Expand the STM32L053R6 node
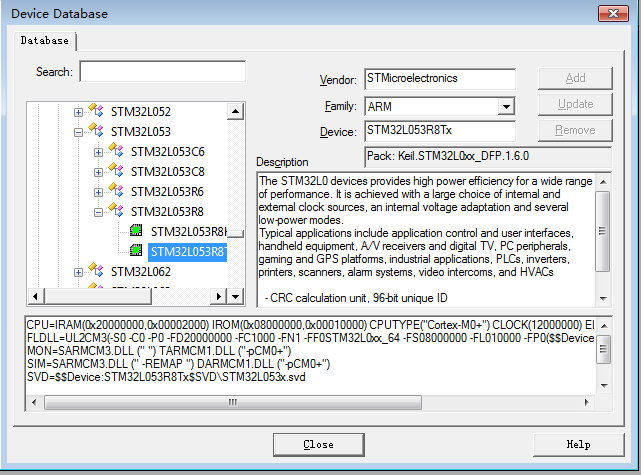 pyautogui.click(x=98, y=192)
